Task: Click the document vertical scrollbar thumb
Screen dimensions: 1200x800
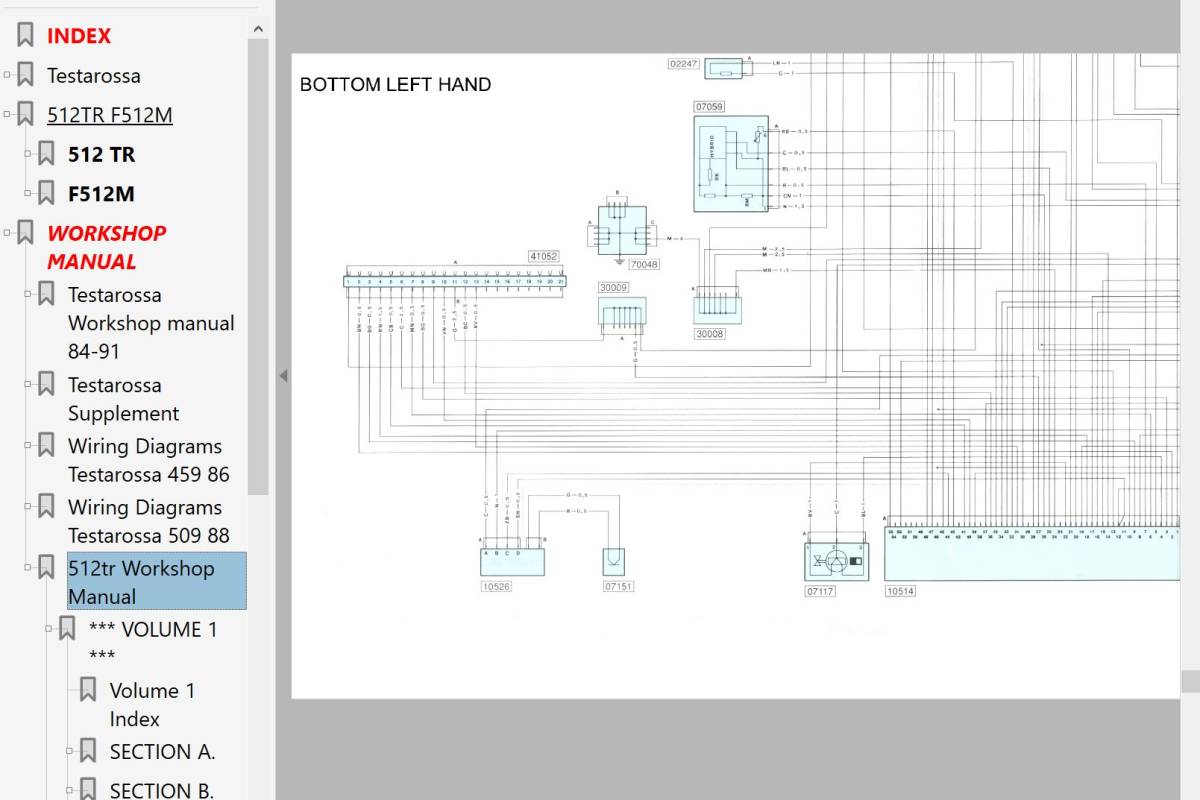Action: click(1190, 681)
